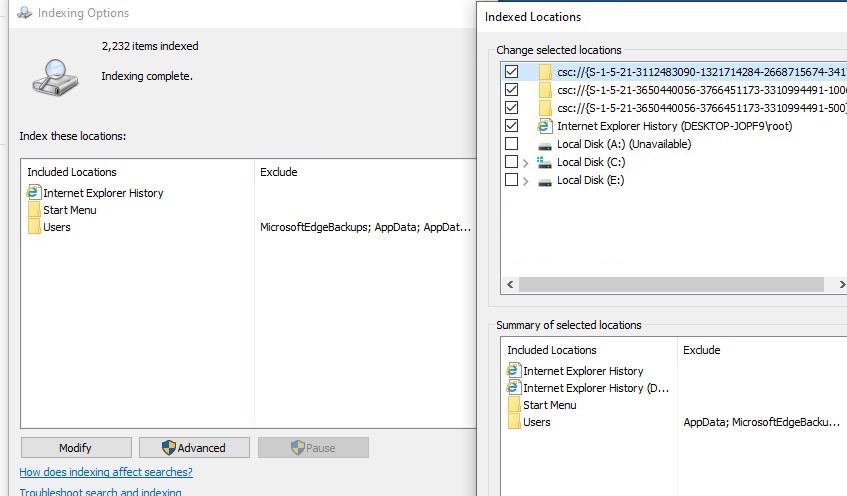Uncheck the Internet Explorer History checkbox
847x496 pixels.
(x=512, y=126)
